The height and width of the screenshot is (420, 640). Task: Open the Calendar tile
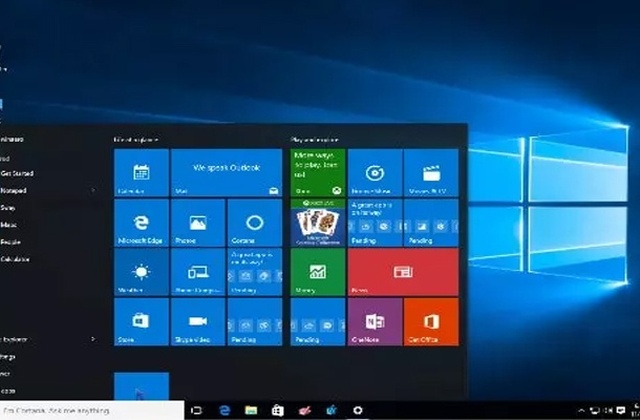pyautogui.click(x=141, y=173)
